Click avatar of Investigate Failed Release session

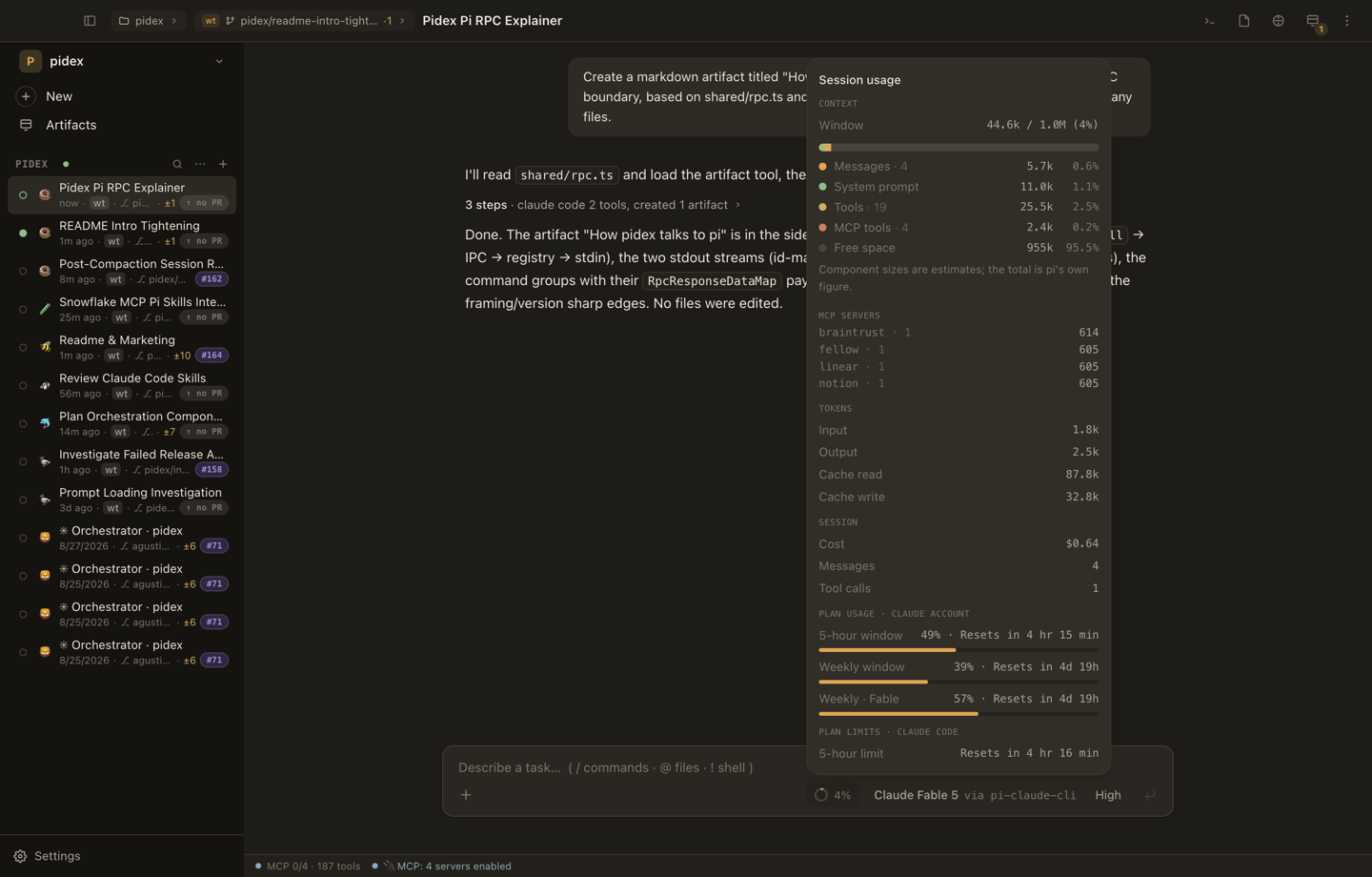[45, 461]
